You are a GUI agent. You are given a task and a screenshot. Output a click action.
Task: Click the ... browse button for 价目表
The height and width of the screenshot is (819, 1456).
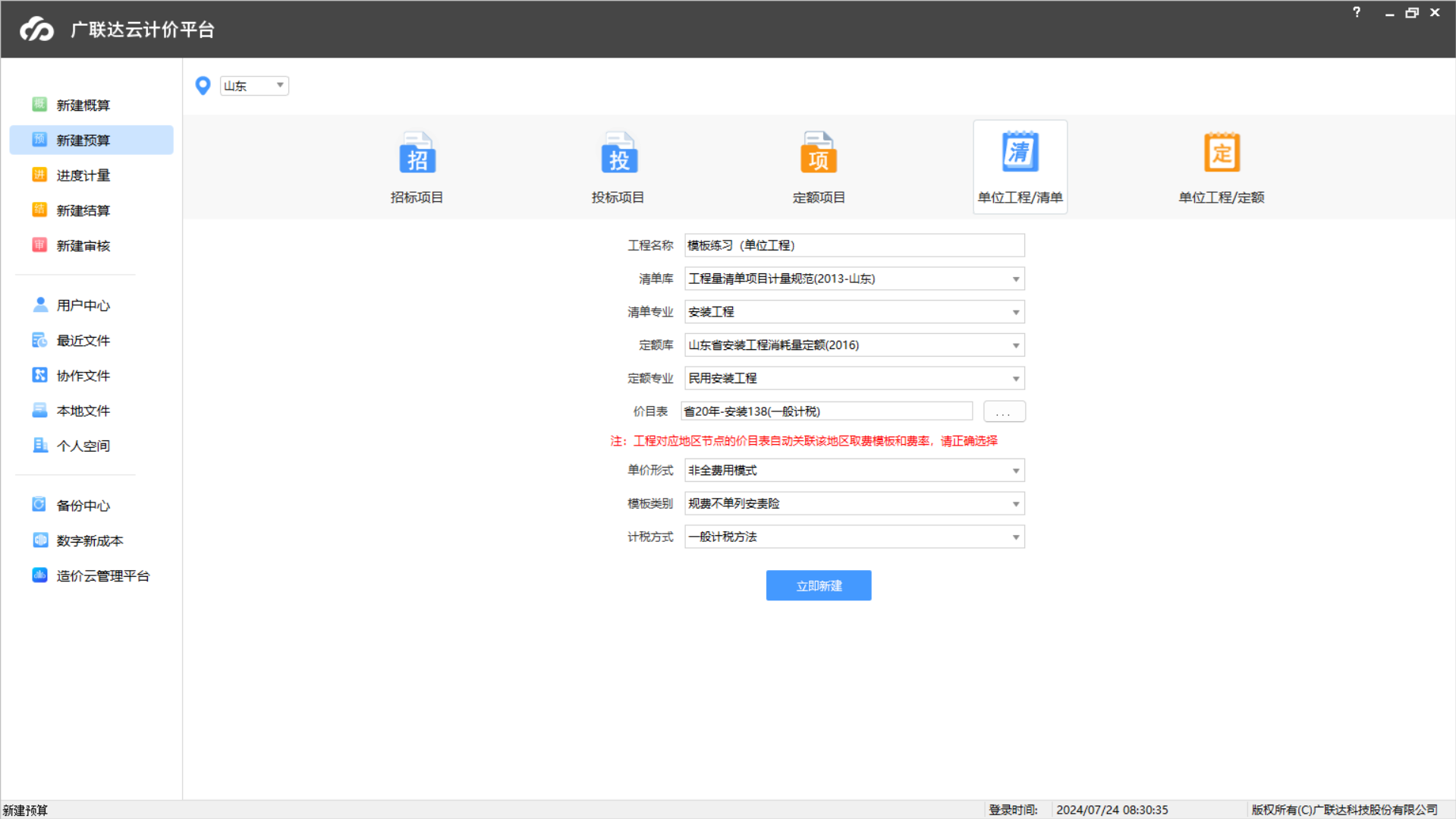point(1004,411)
